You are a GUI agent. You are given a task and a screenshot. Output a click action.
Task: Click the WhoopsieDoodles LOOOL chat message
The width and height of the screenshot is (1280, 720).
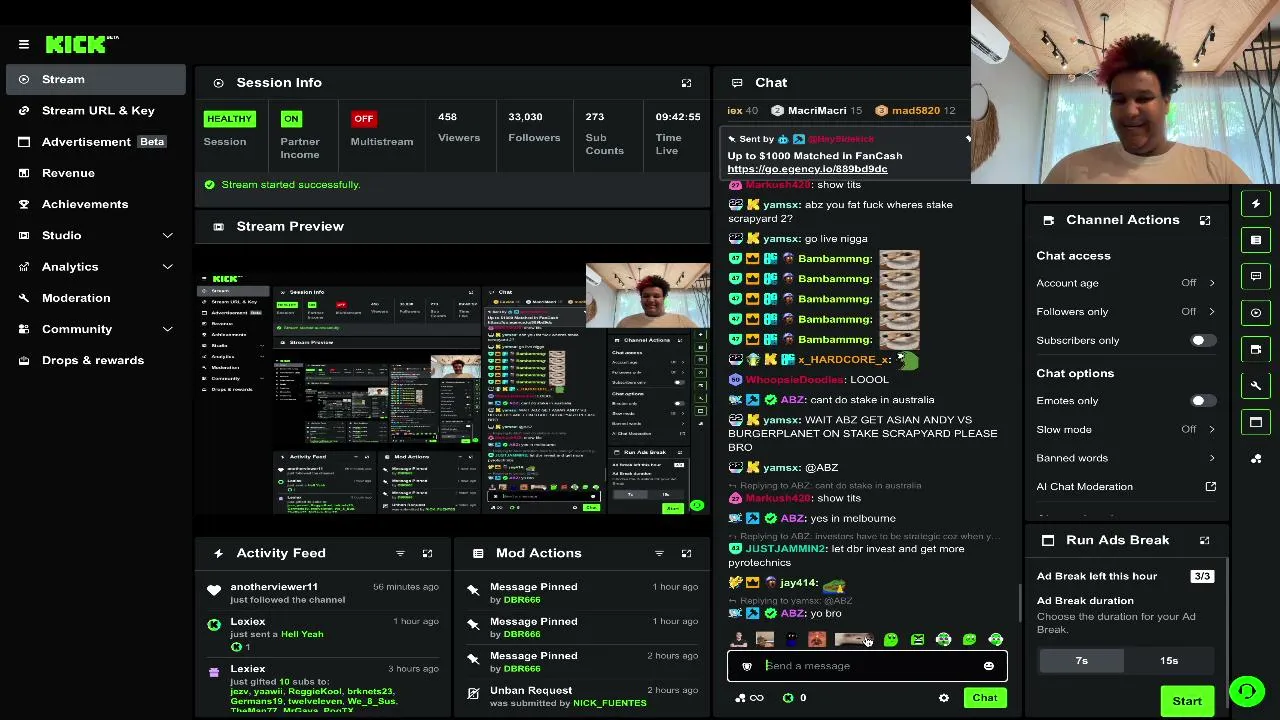pyautogui.click(x=808, y=380)
